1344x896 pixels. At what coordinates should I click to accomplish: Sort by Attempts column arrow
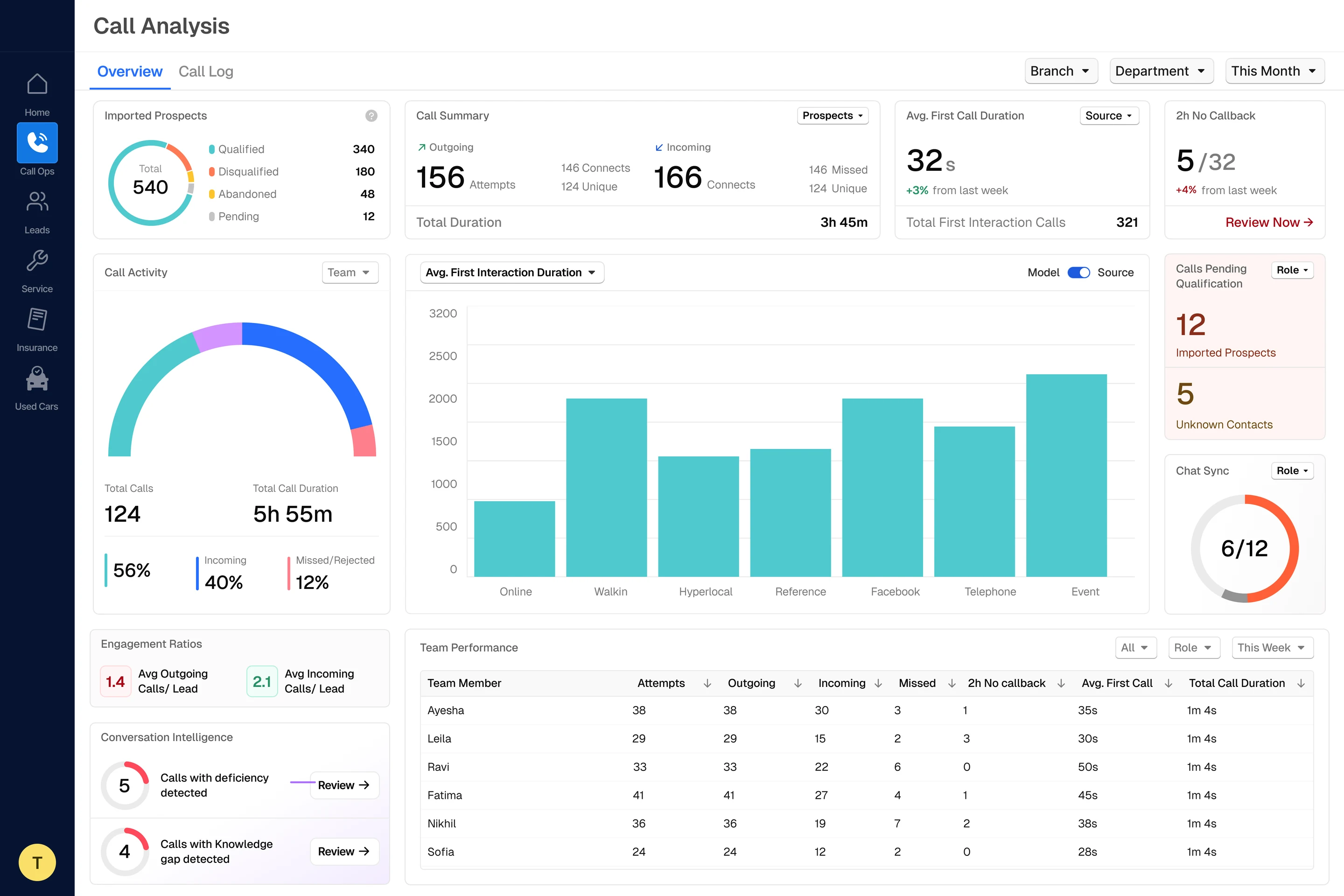point(707,683)
